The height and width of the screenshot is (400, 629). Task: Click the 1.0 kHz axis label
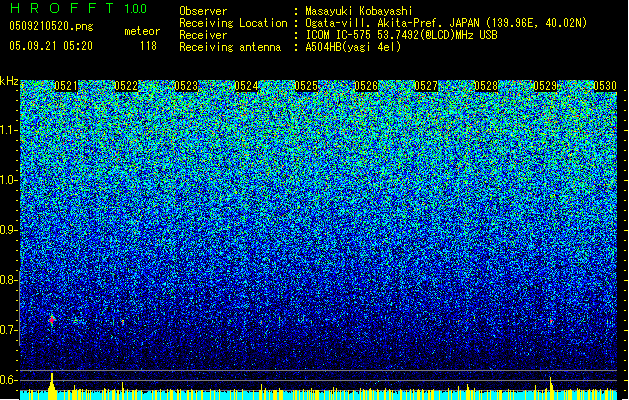(x=9, y=180)
